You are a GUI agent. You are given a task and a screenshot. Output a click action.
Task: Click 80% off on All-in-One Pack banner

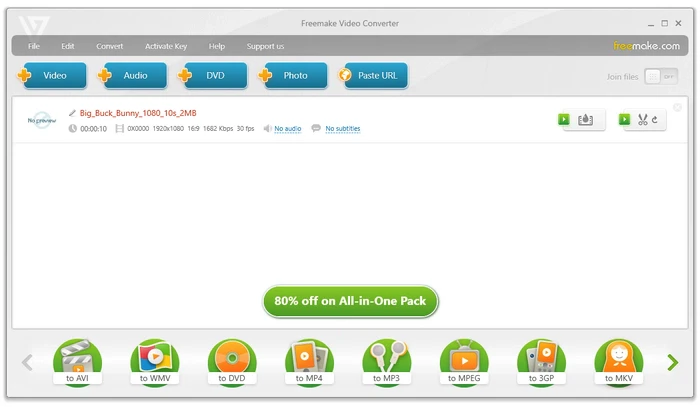click(350, 301)
